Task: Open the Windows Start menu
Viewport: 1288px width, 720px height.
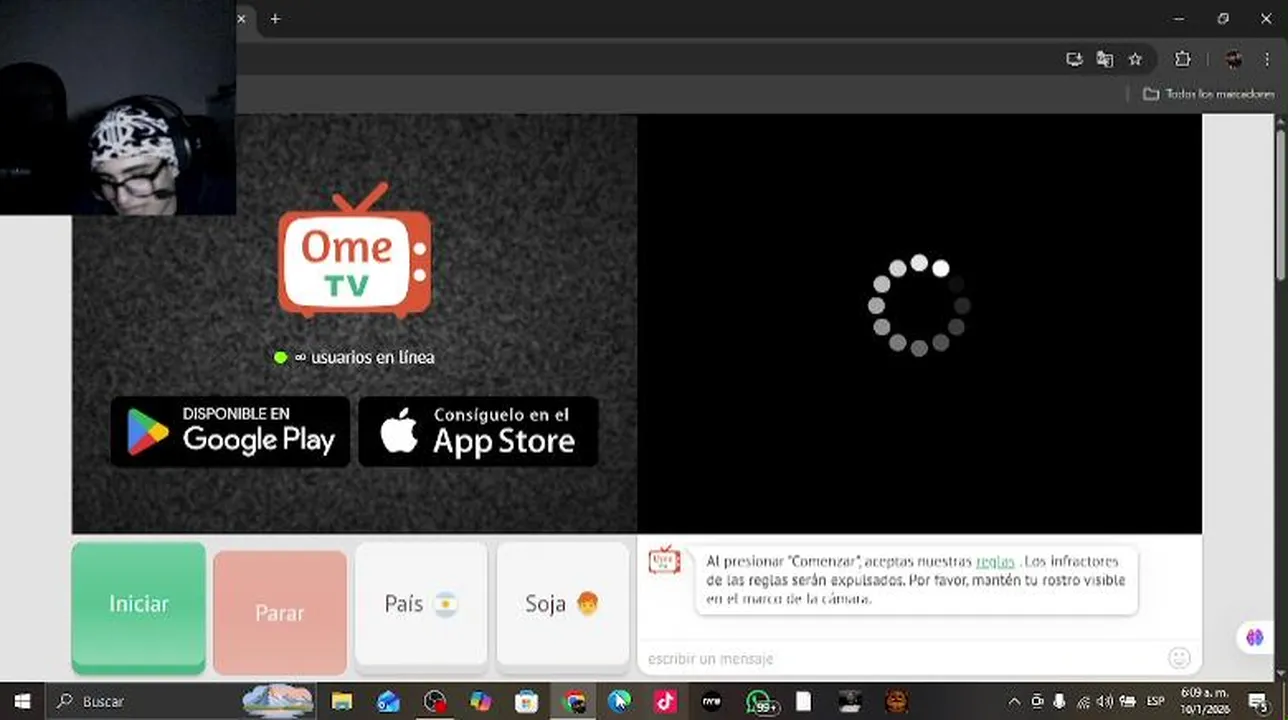Action: point(22,701)
